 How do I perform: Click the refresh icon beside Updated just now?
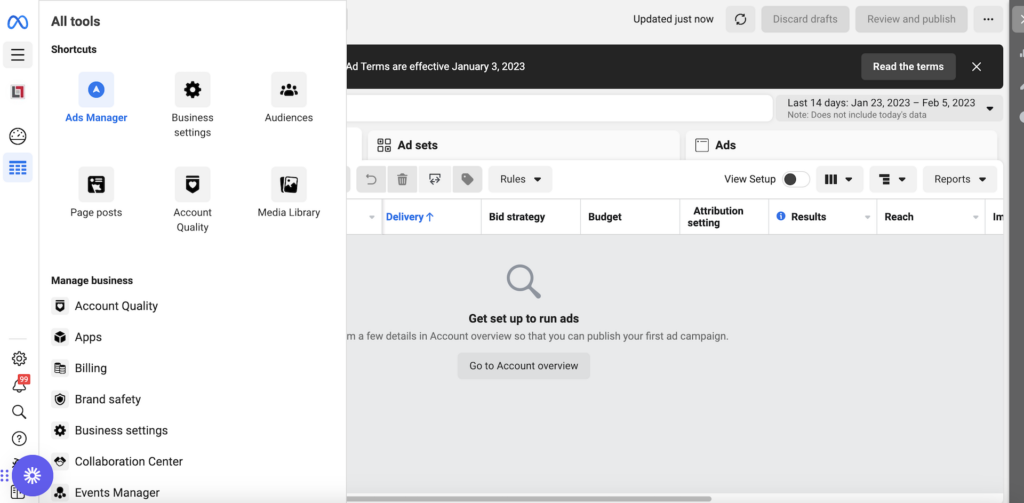741,20
